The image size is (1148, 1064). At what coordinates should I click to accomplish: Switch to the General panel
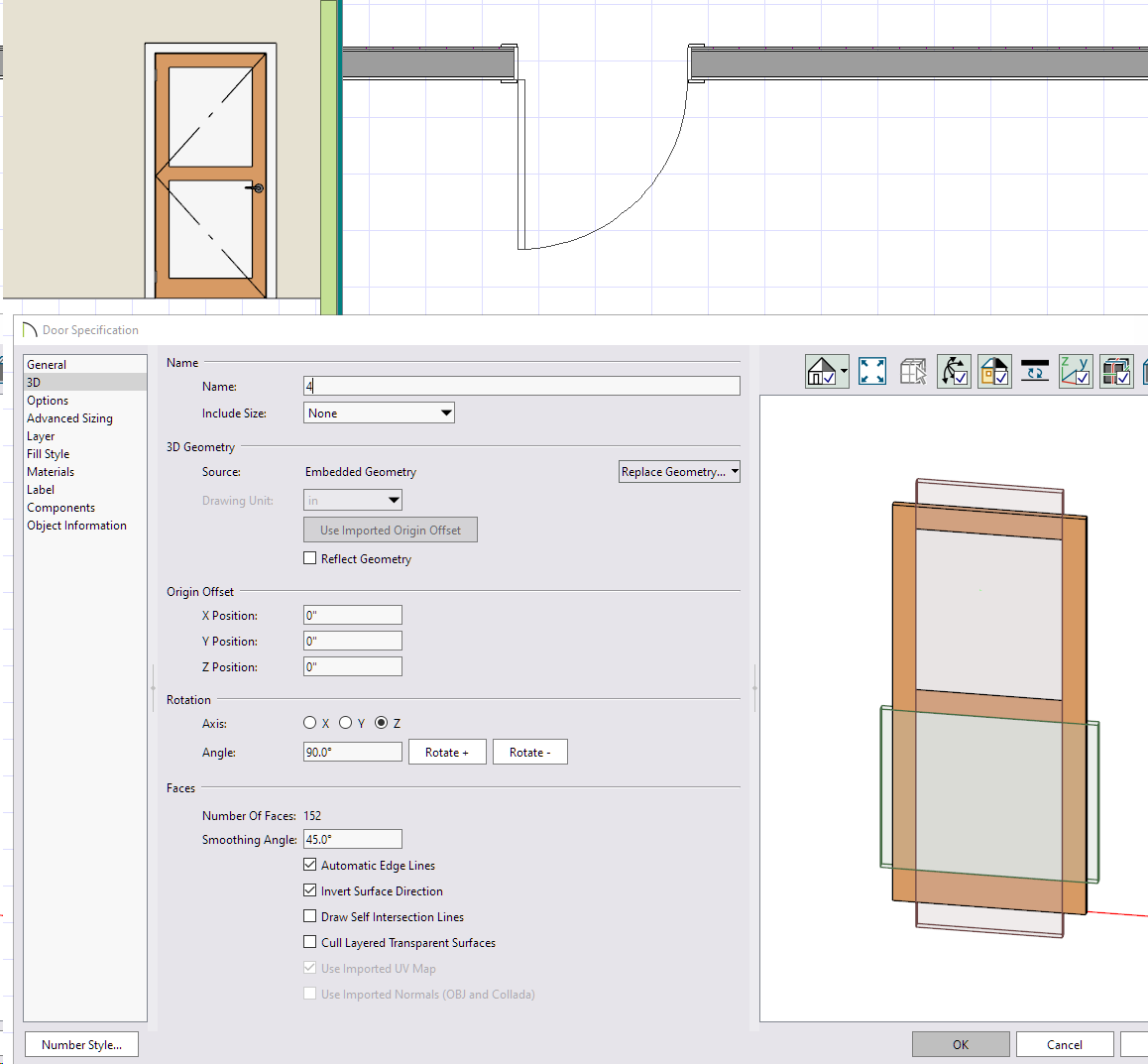coord(47,365)
